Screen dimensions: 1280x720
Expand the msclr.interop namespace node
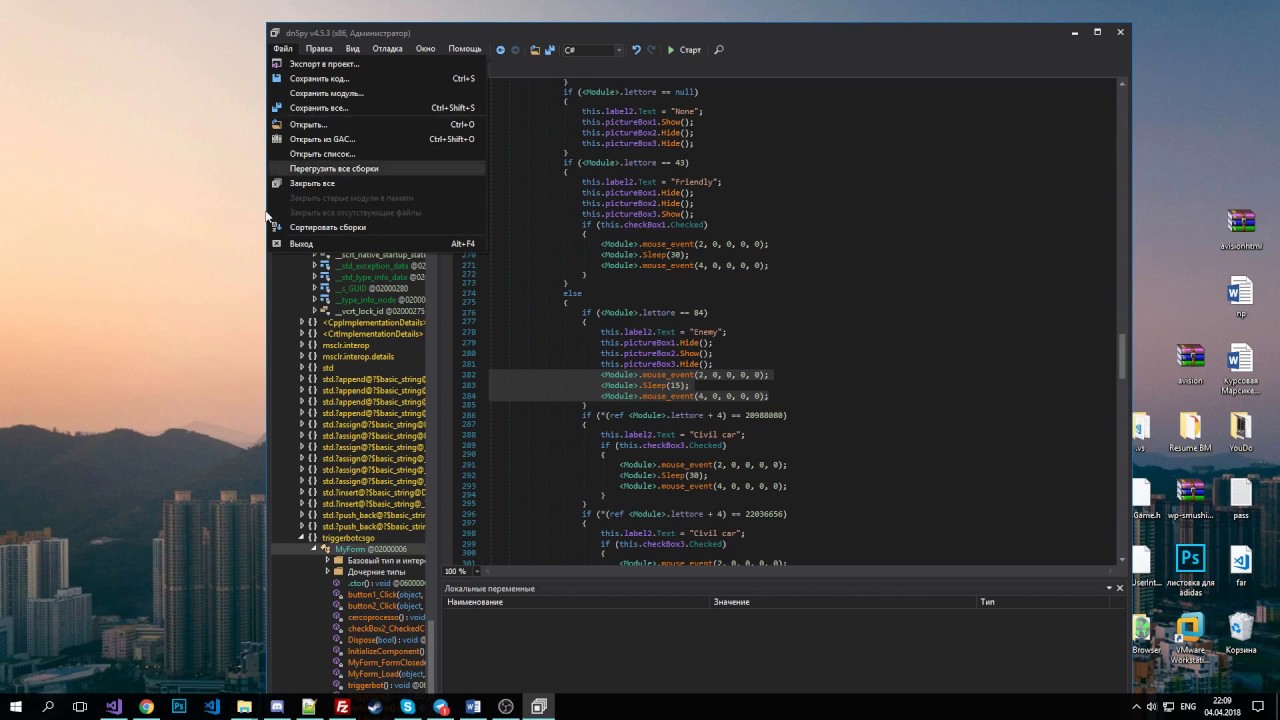tap(302, 345)
